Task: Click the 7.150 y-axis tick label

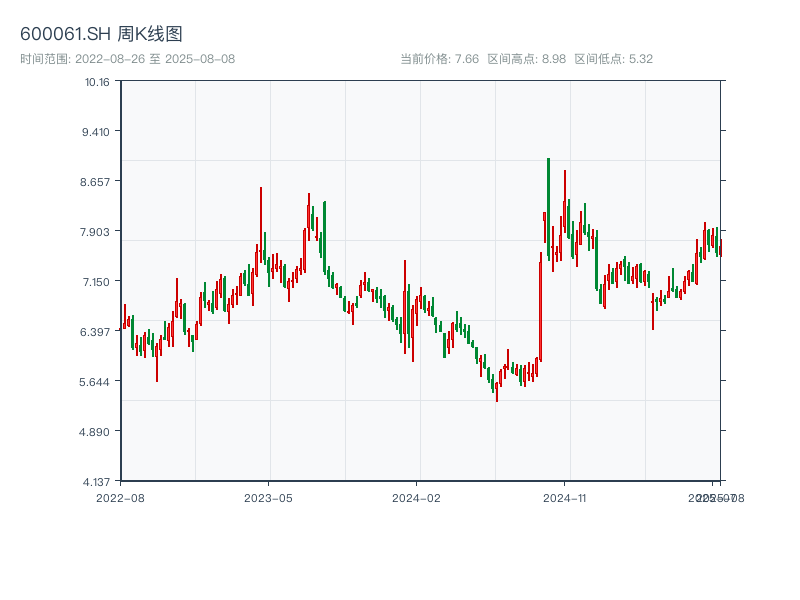Action: coord(96,282)
